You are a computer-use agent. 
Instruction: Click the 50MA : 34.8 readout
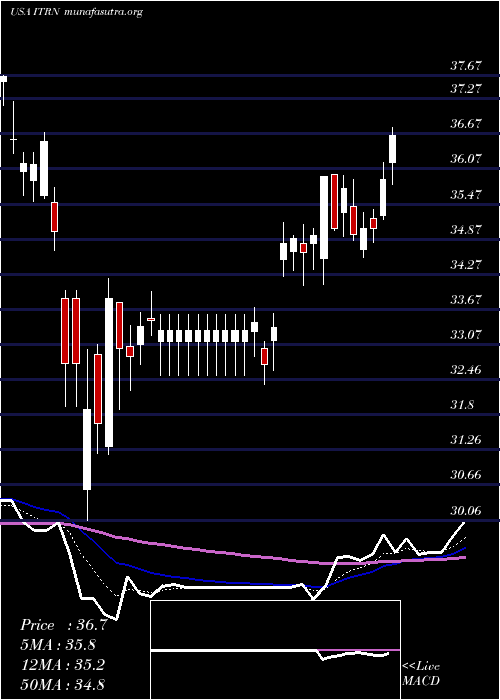(62, 684)
